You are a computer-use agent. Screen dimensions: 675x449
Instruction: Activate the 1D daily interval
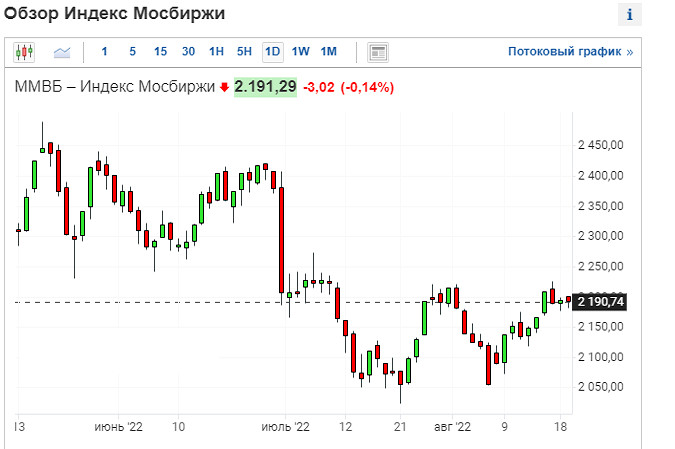(x=272, y=52)
